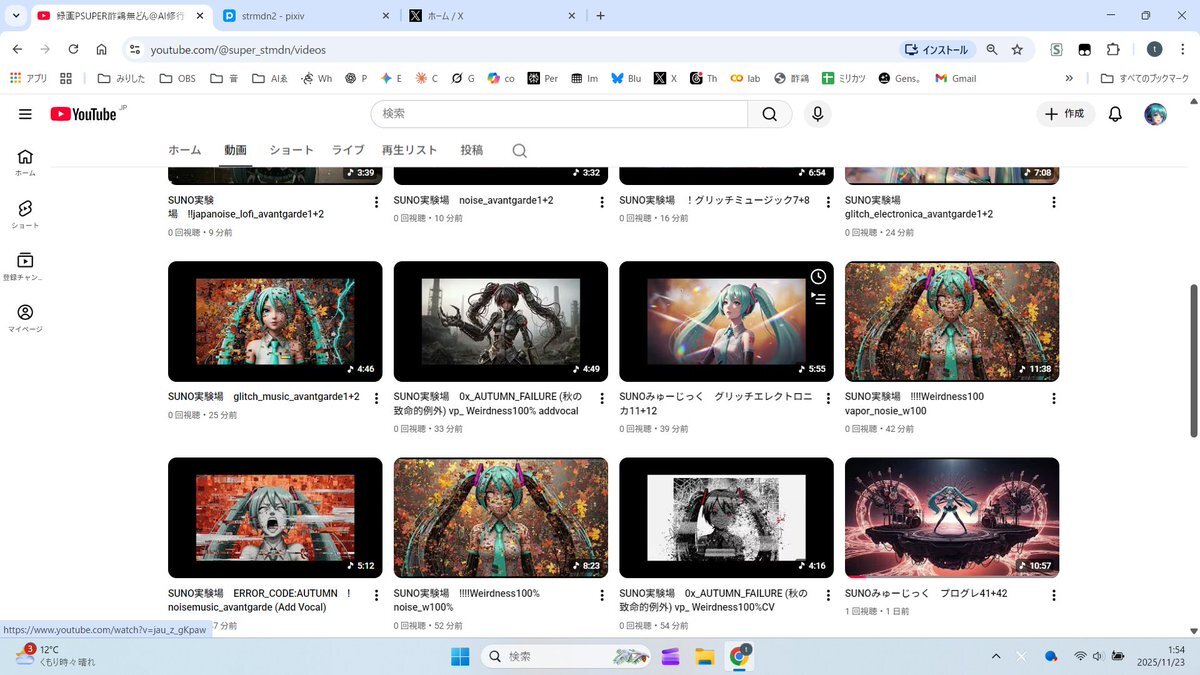Screen dimensions: 1200x675
Task: Switch to the ライブ tab
Action: (348, 150)
